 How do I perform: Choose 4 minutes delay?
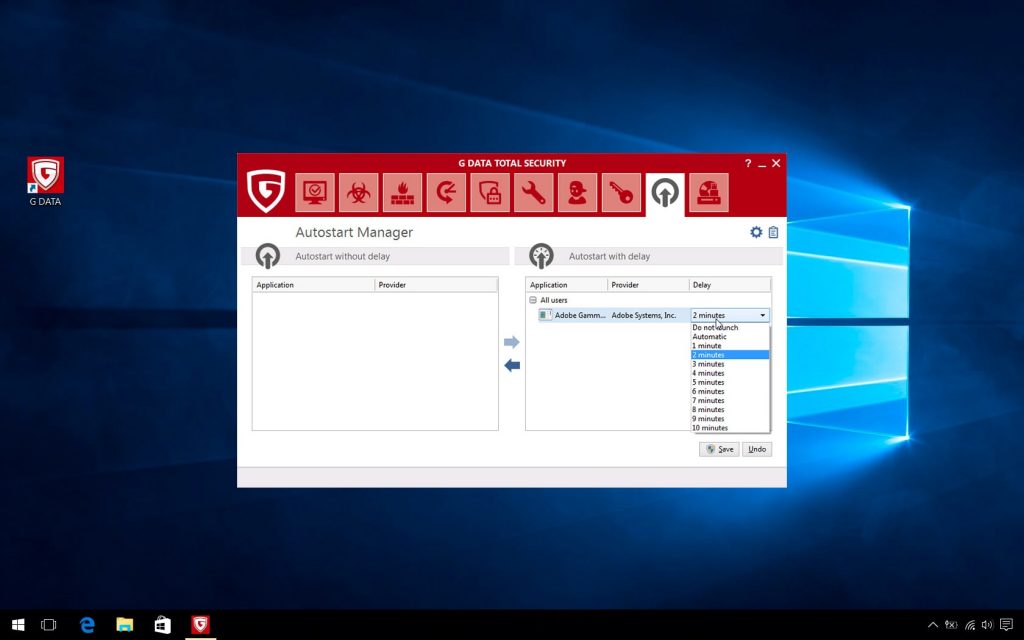coord(730,373)
